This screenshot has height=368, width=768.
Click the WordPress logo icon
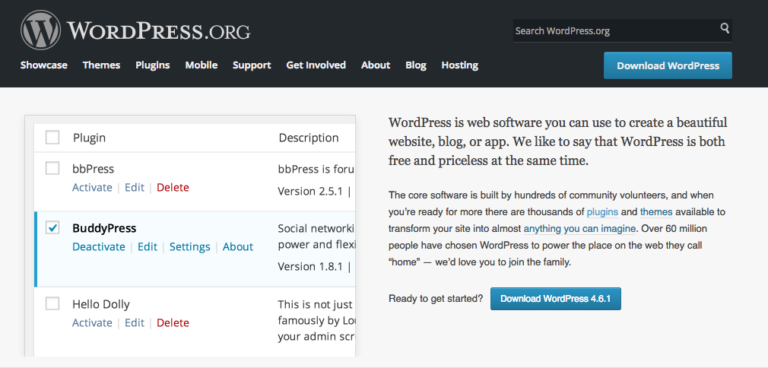[40, 30]
